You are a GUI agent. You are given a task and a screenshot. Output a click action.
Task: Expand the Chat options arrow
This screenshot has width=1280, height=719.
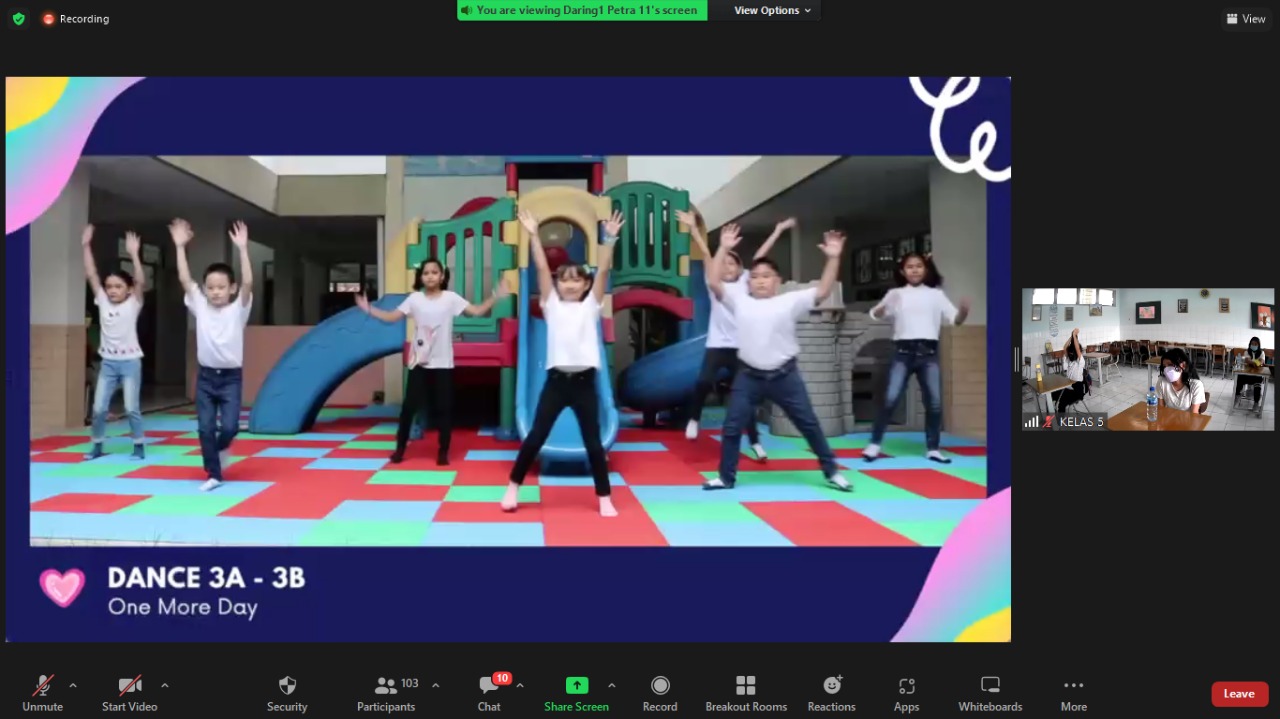click(x=520, y=685)
